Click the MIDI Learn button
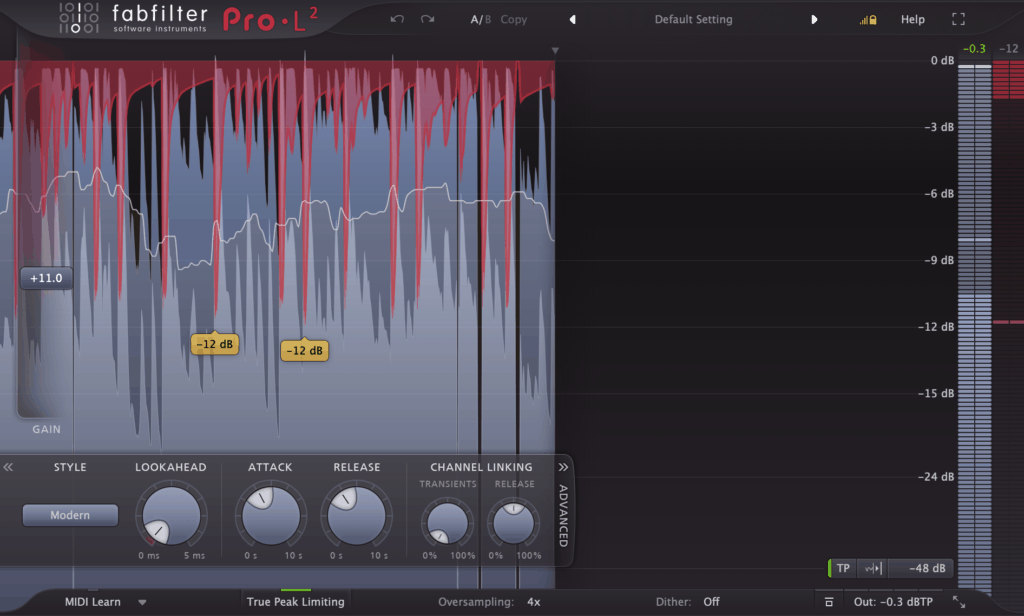 [x=93, y=602]
